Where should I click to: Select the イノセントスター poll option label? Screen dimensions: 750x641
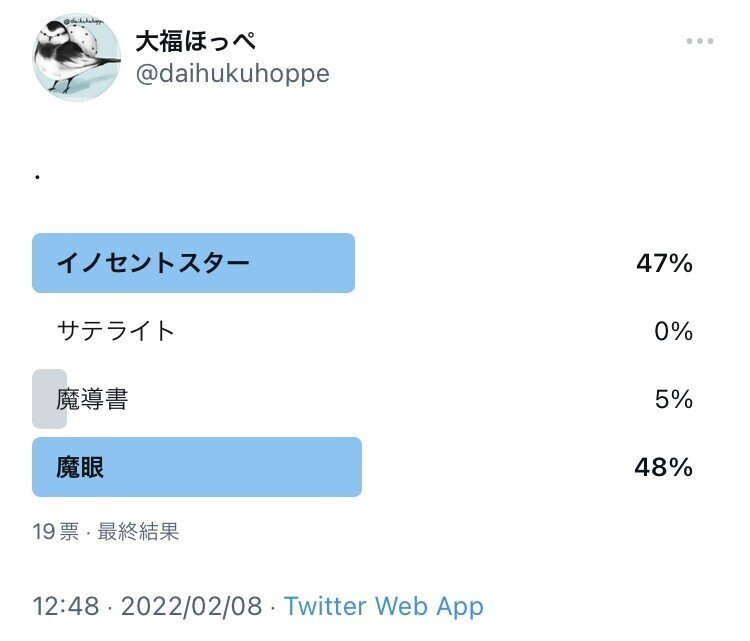pyautogui.click(x=153, y=263)
